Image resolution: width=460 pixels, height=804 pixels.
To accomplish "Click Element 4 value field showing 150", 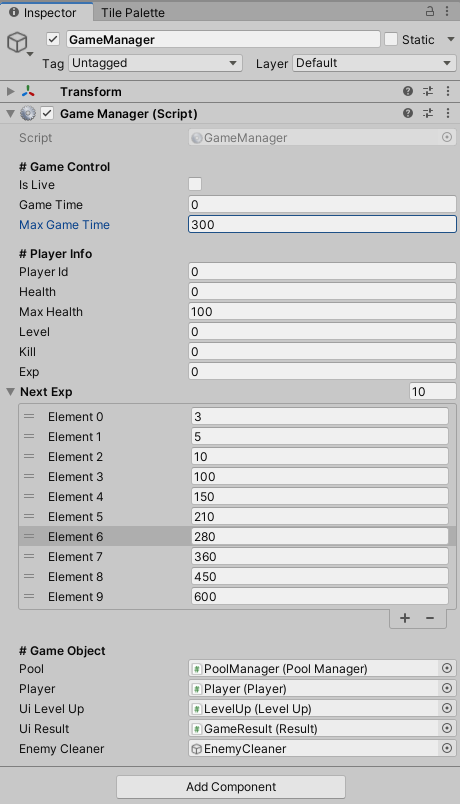I will click(x=319, y=496).
